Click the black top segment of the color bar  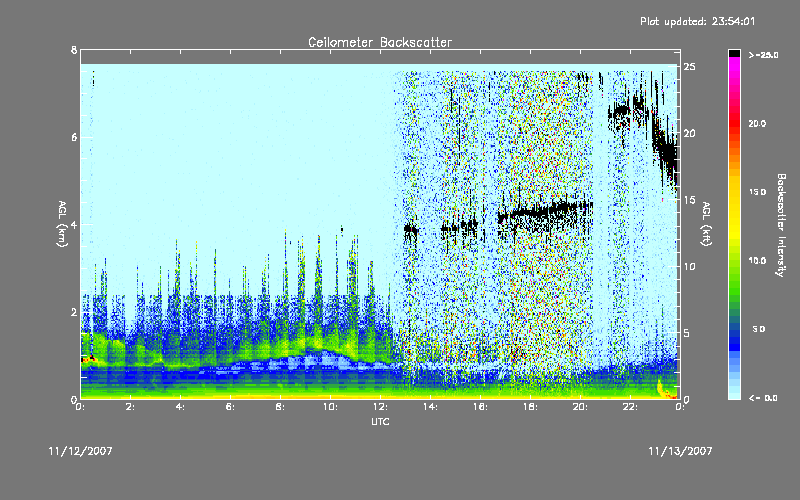click(x=734, y=53)
